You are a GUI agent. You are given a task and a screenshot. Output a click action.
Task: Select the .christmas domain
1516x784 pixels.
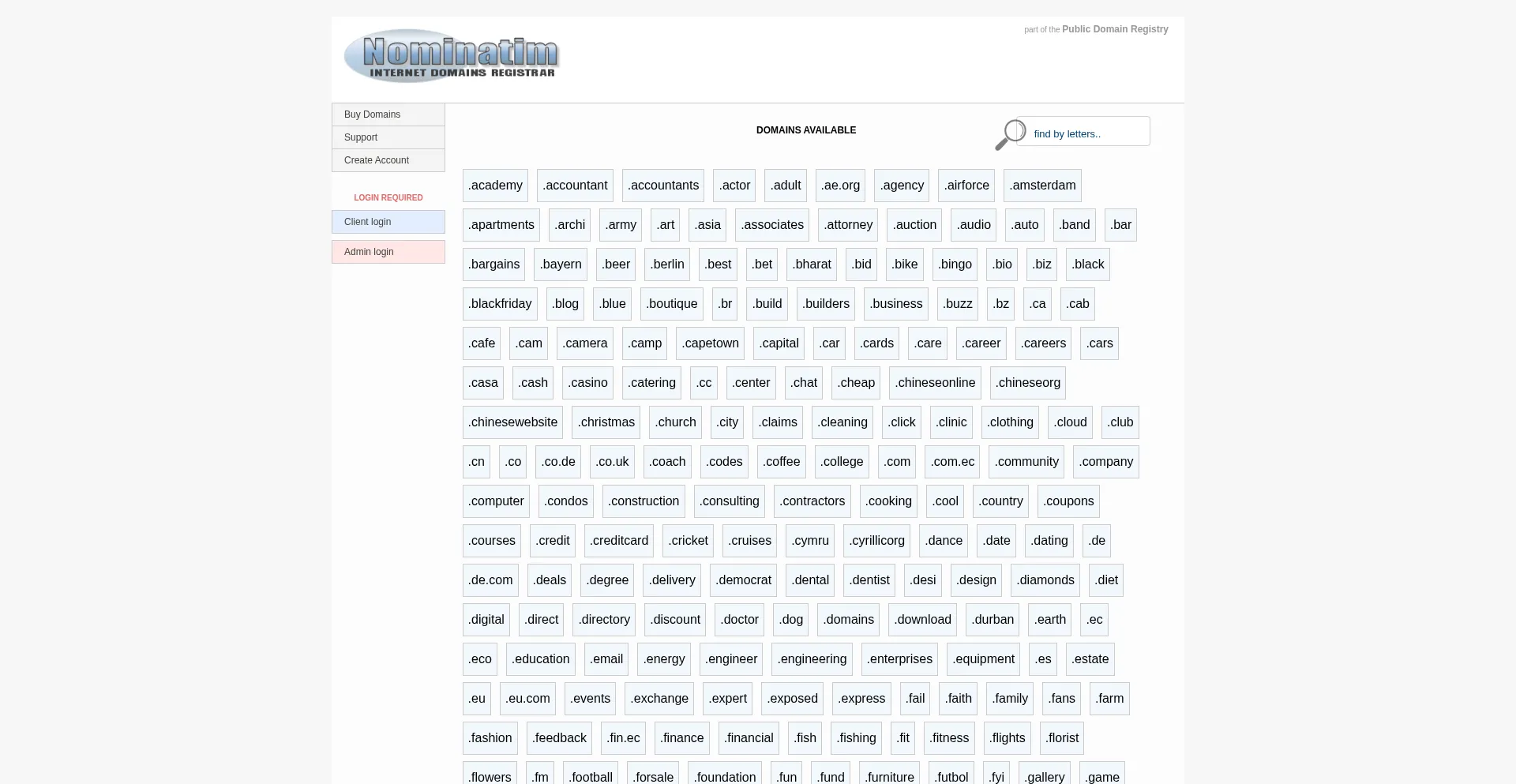coord(606,422)
